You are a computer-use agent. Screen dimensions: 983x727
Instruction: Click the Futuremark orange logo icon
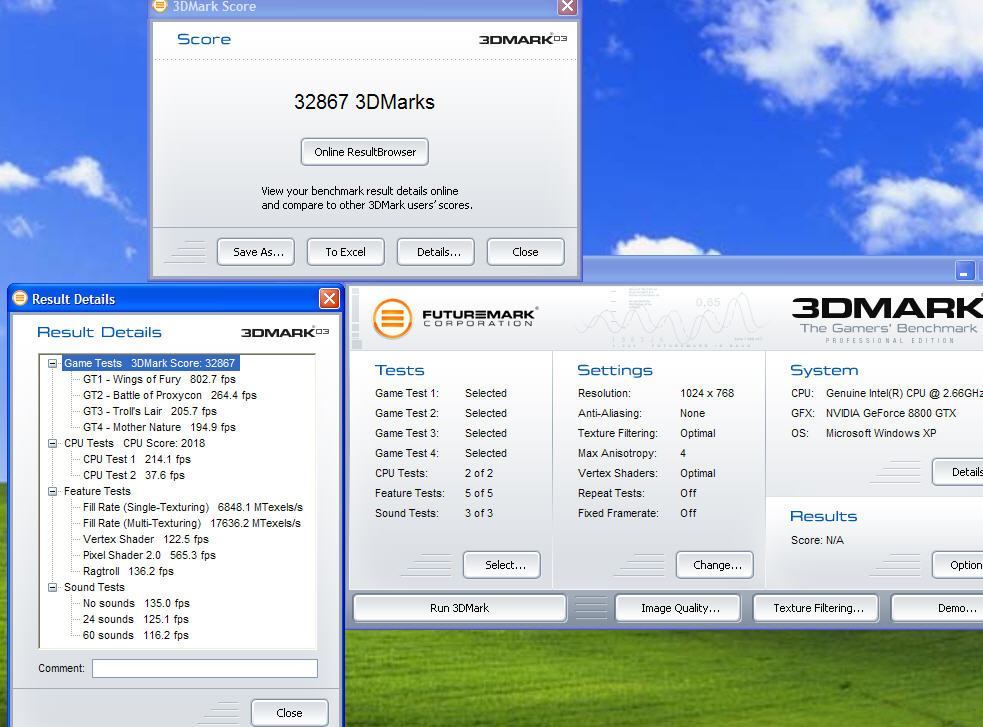click(392, 318)
